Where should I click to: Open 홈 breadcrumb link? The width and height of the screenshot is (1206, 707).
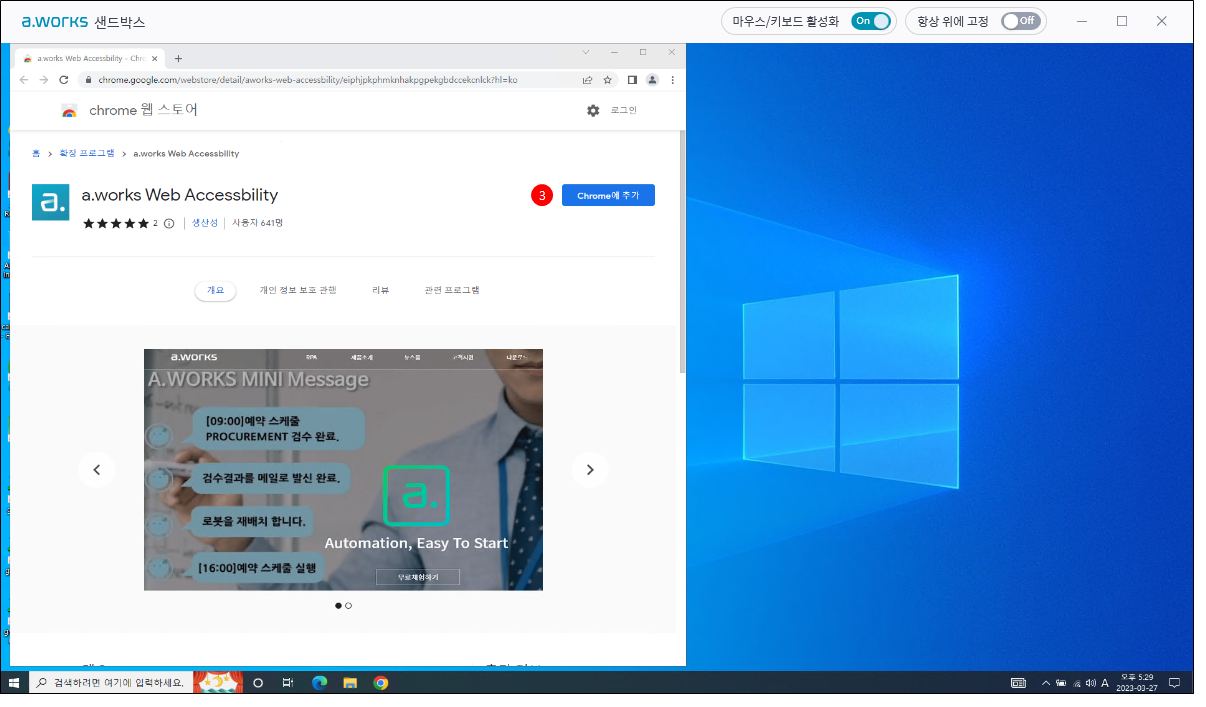36,154
